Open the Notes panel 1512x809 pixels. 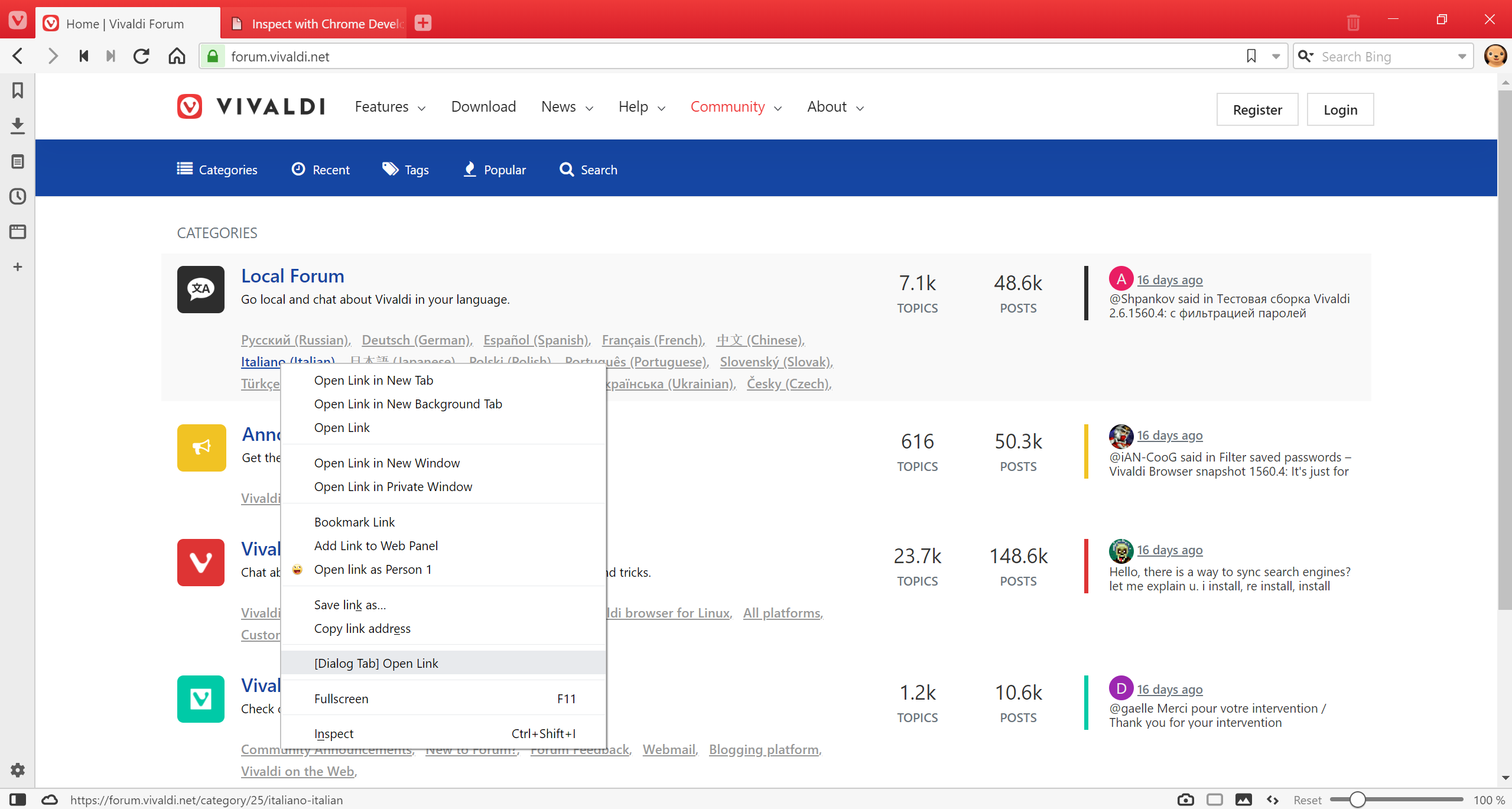pos(17,161)
